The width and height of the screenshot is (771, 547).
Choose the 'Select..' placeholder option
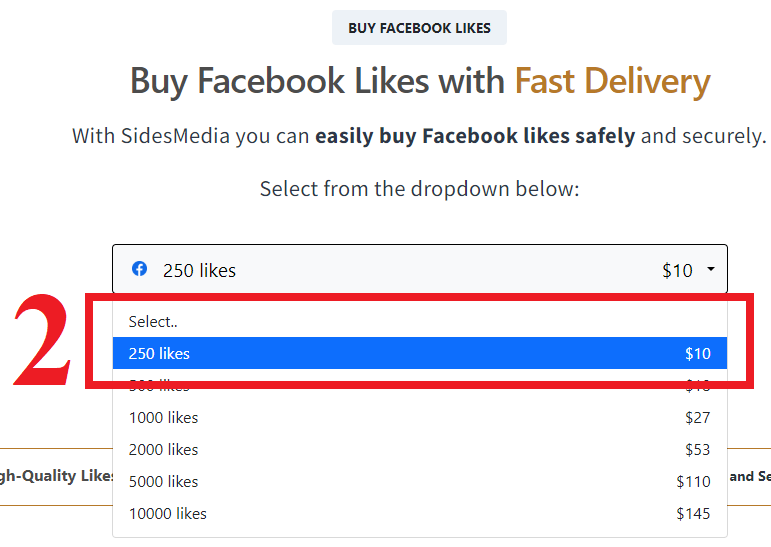point(152,322)
